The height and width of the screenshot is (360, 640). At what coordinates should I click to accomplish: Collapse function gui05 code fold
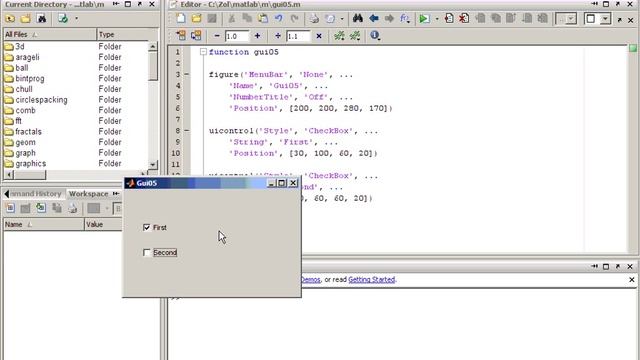(203, 52)
